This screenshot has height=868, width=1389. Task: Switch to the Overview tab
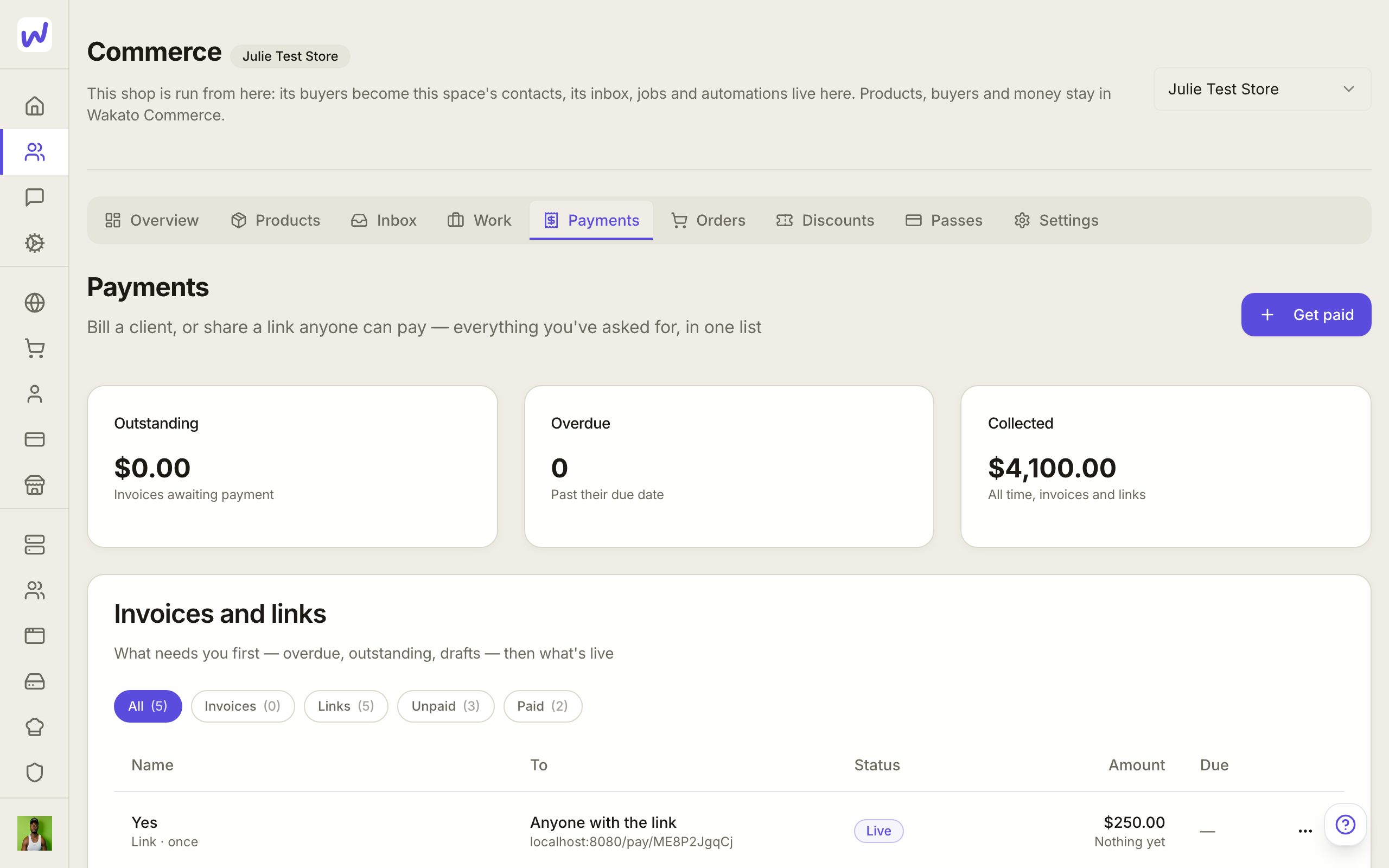pos(152,220)
